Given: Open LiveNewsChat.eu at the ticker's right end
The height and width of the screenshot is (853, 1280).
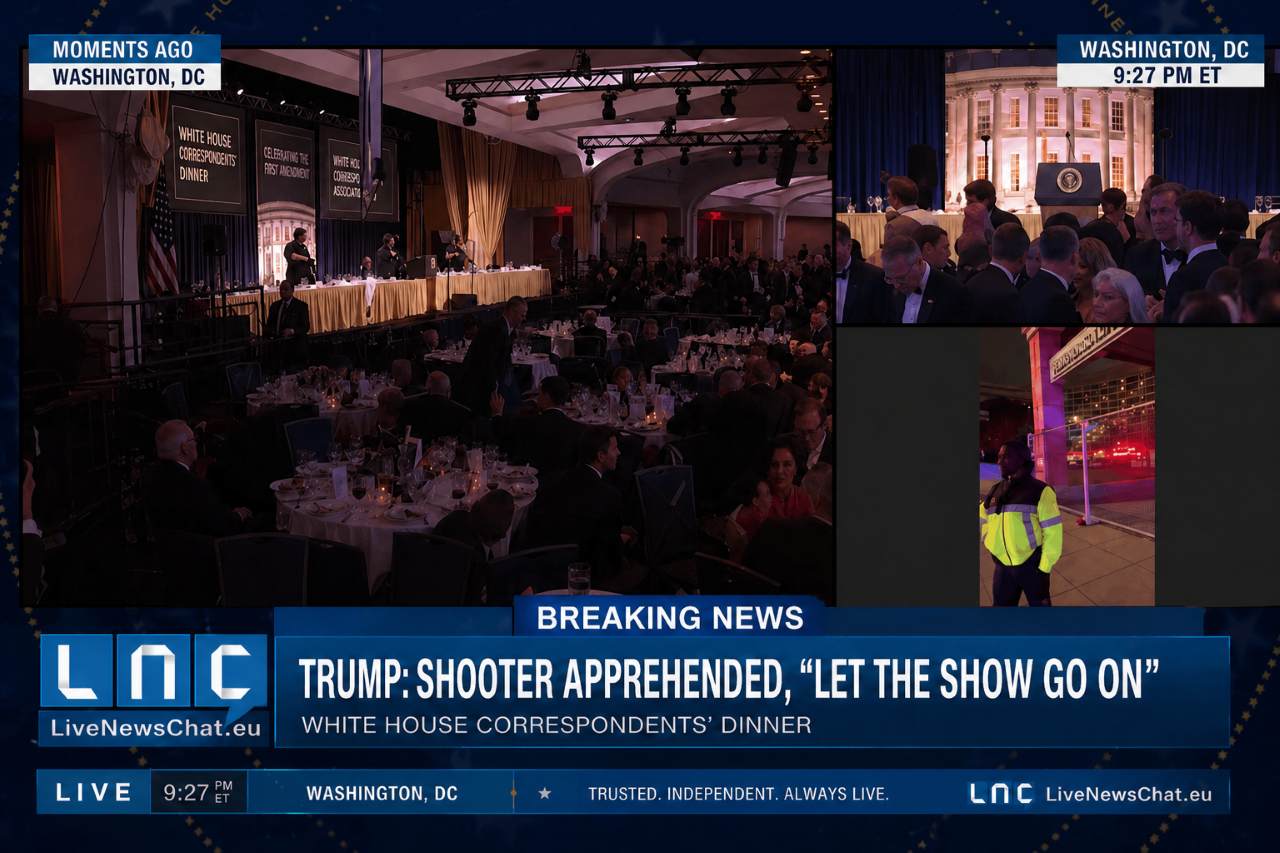Looking at the screenshot, I should 1128,794.
